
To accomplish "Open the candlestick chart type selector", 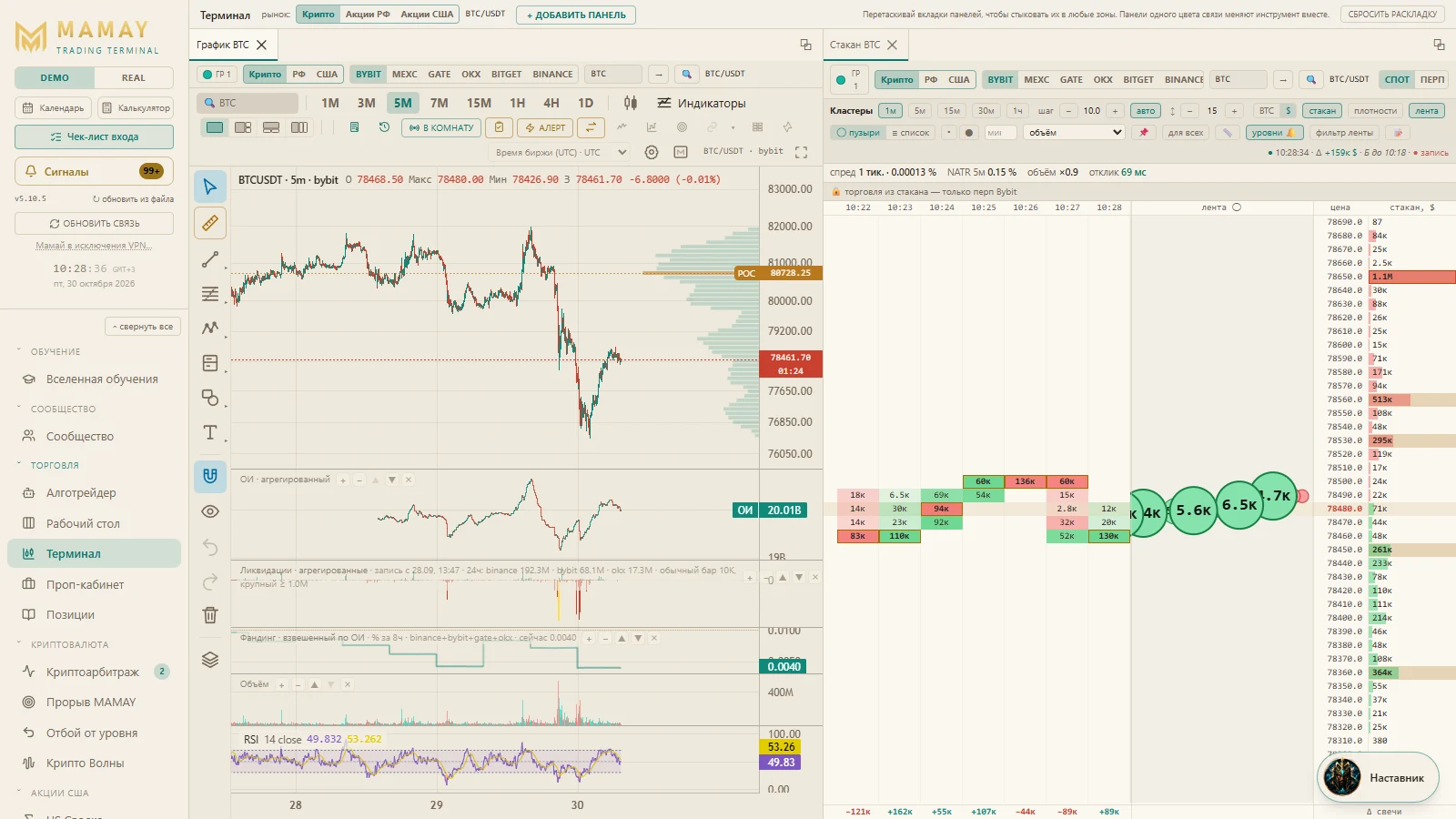I will 631,103.
